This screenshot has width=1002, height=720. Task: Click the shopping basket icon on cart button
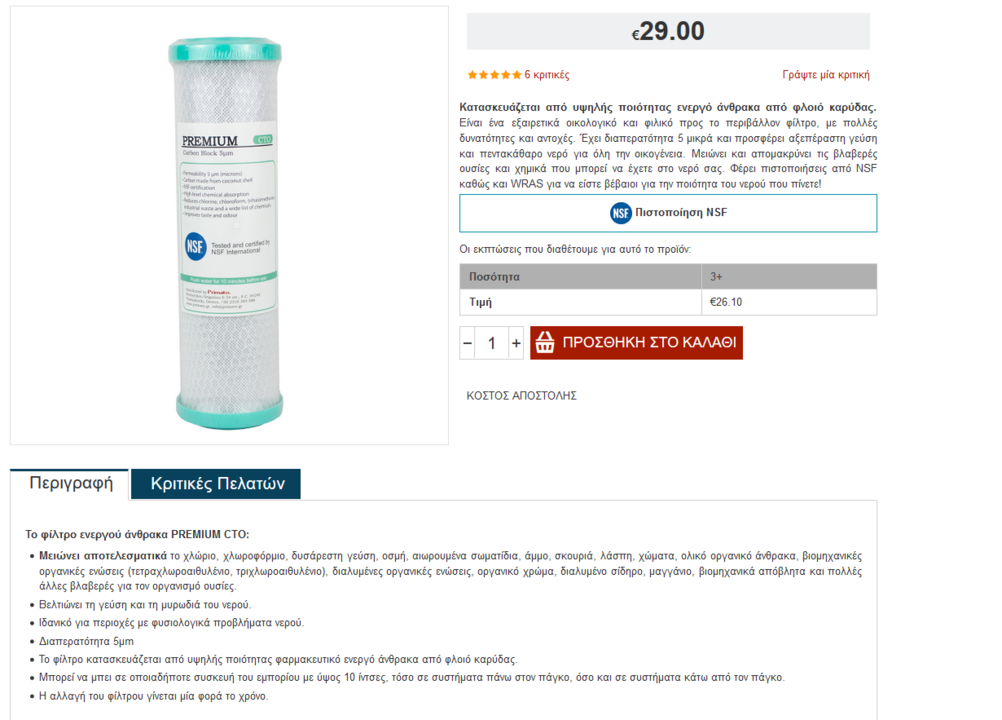coord(545,342)
